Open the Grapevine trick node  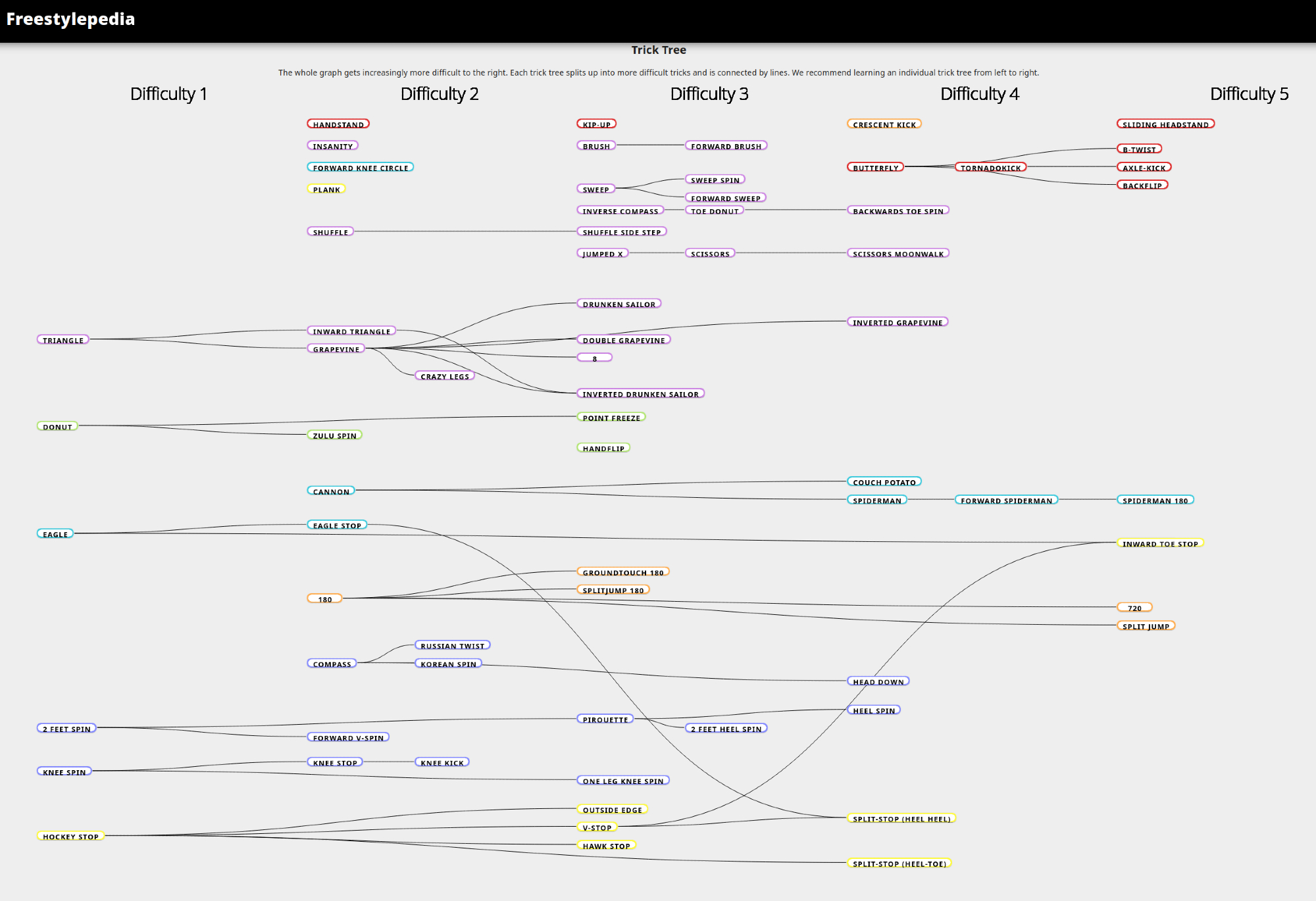click(x=336, y=349)
